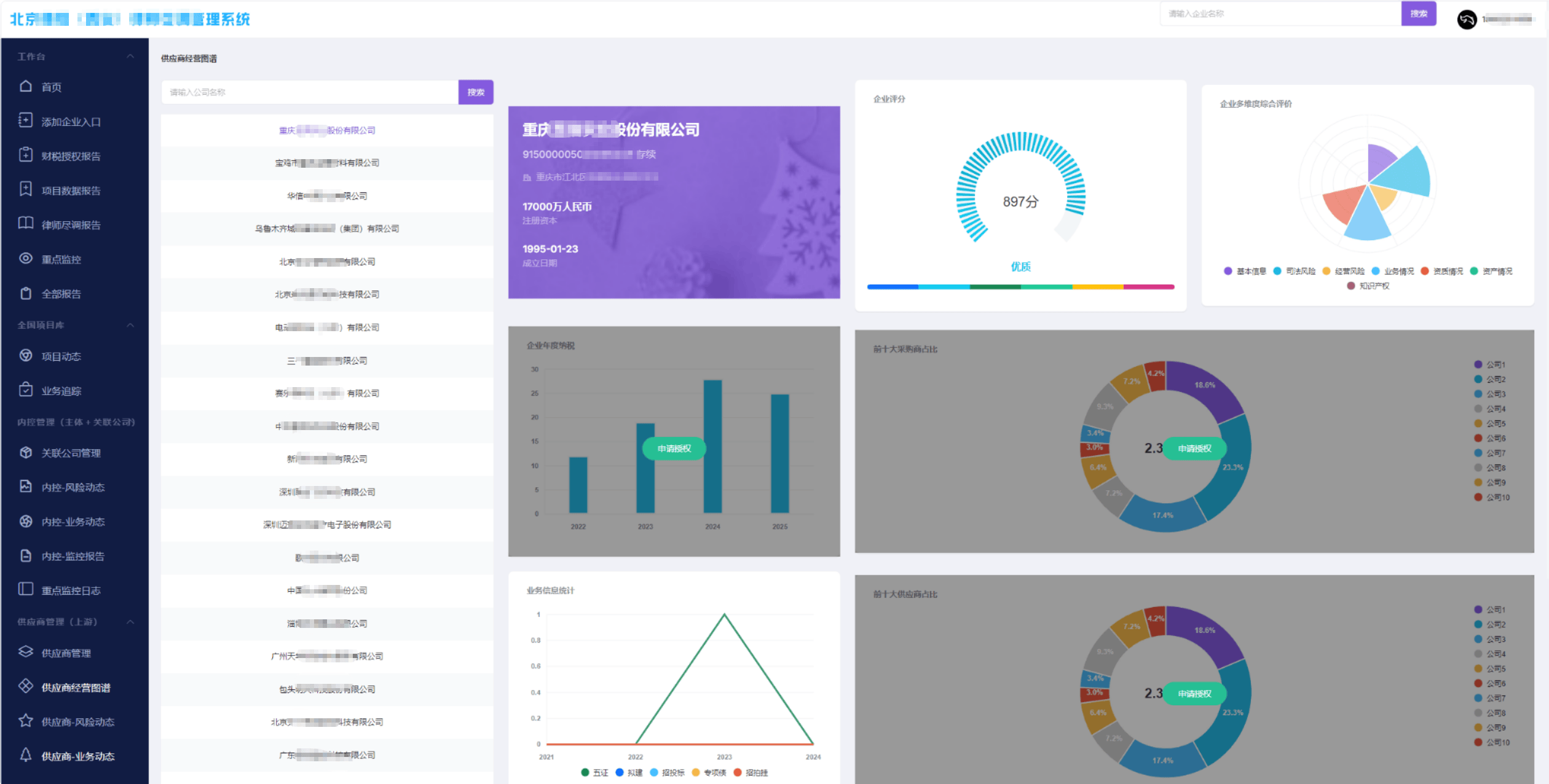
Task: Open 添加企业入口 sidebar icon
Action: click(25, 120)
